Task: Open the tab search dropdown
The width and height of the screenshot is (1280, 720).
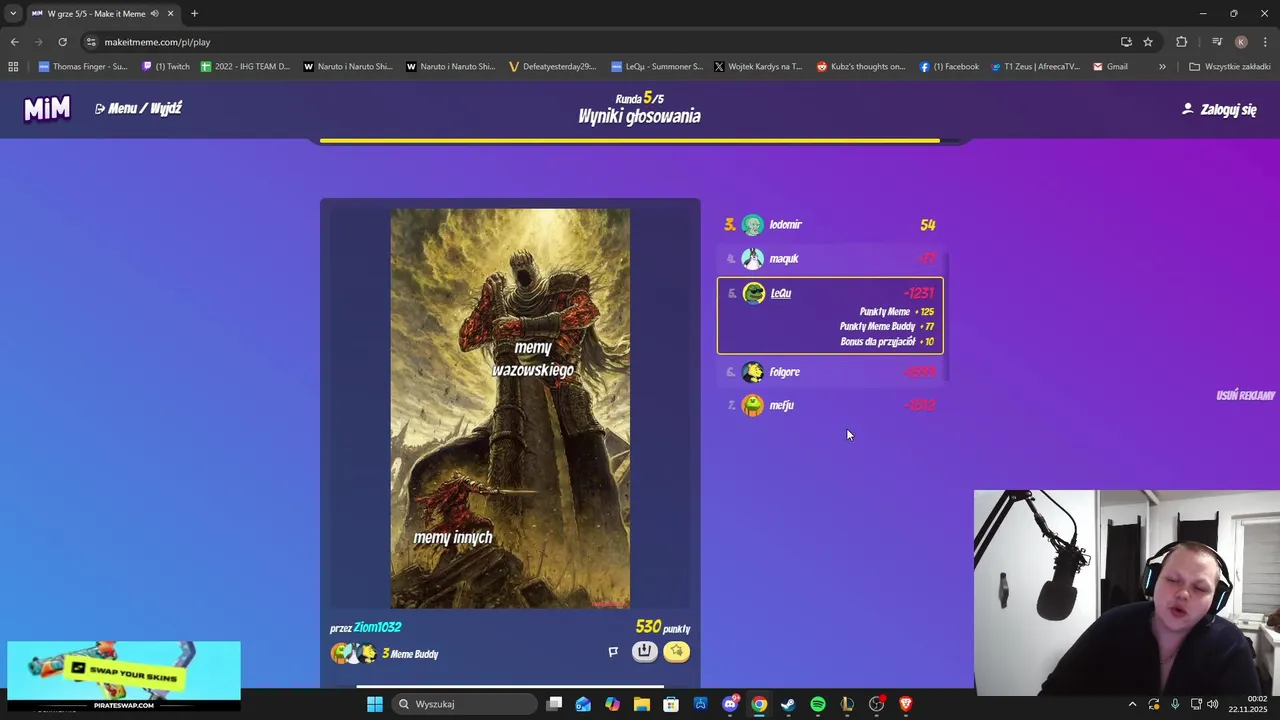Action: tap(13, 13)
